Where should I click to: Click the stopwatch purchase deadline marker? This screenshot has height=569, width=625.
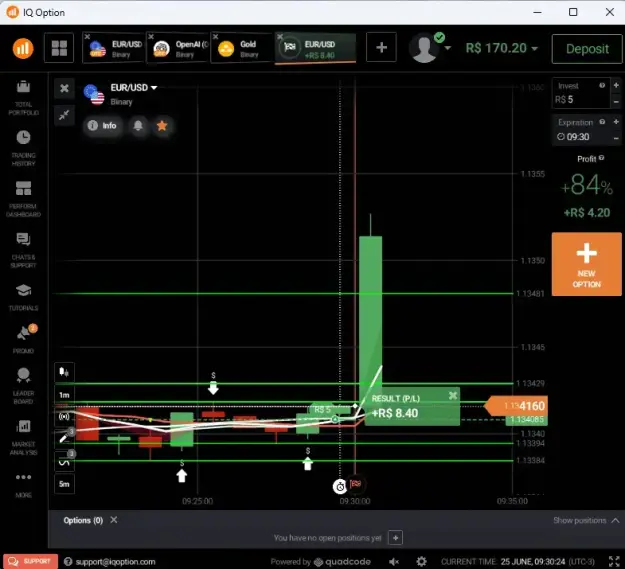coord(340,486)
